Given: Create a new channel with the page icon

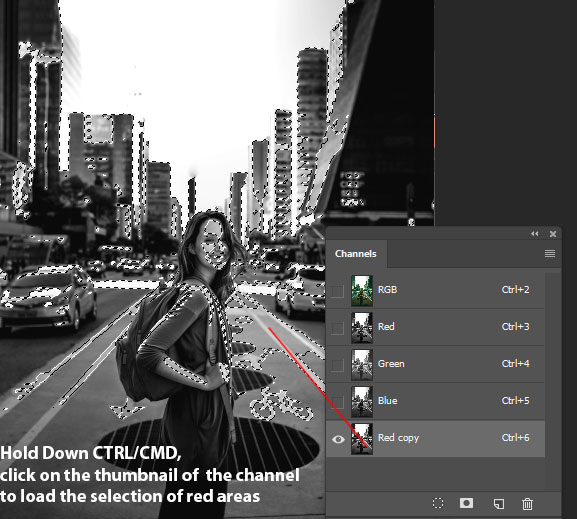Looking at the screenshot, I should (499, 503).
